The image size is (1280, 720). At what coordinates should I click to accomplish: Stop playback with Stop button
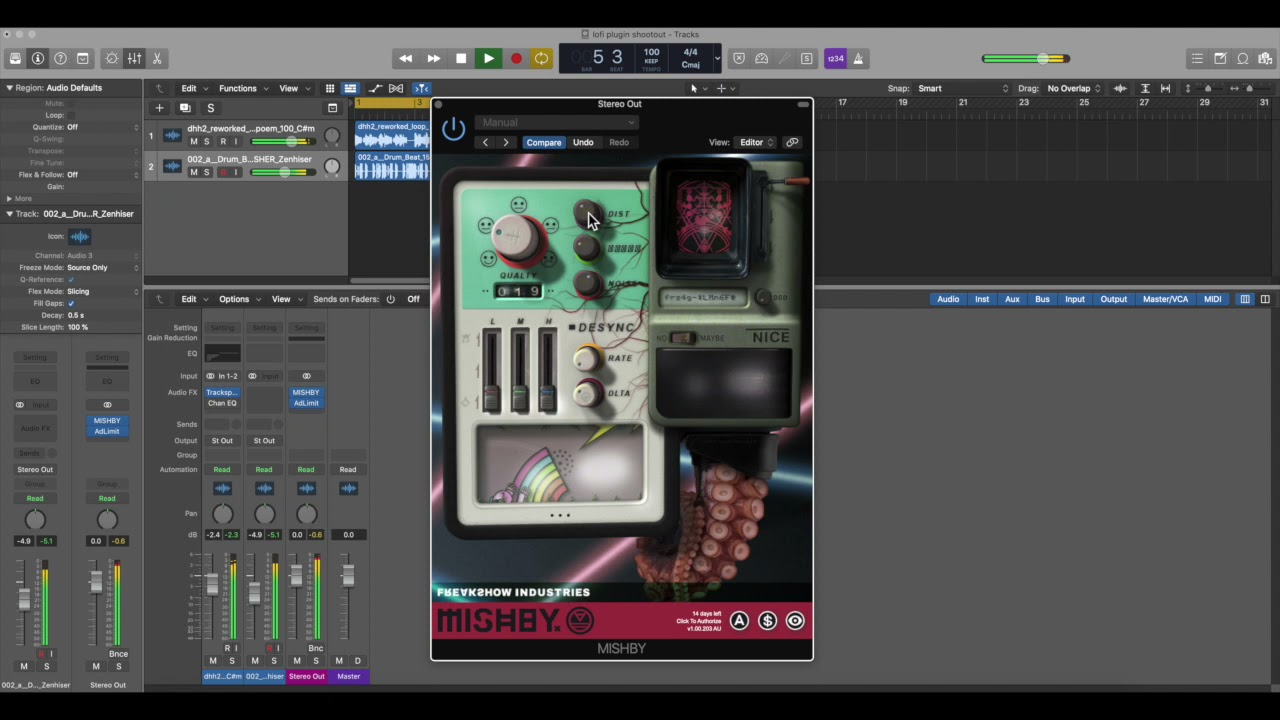[461, 59]
